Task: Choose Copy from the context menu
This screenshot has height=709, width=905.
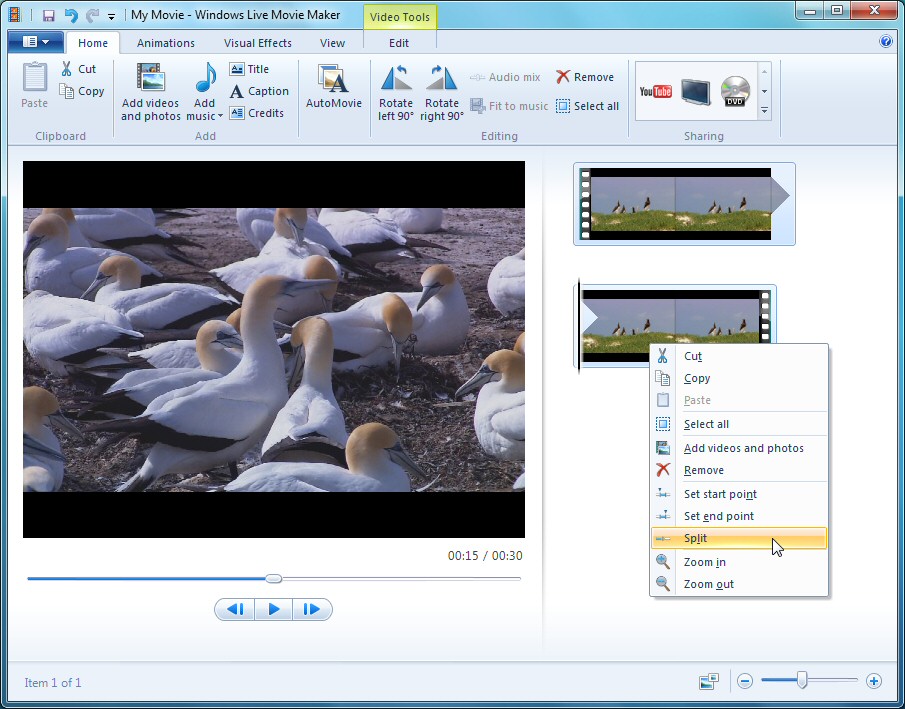Action: (739, 378)
